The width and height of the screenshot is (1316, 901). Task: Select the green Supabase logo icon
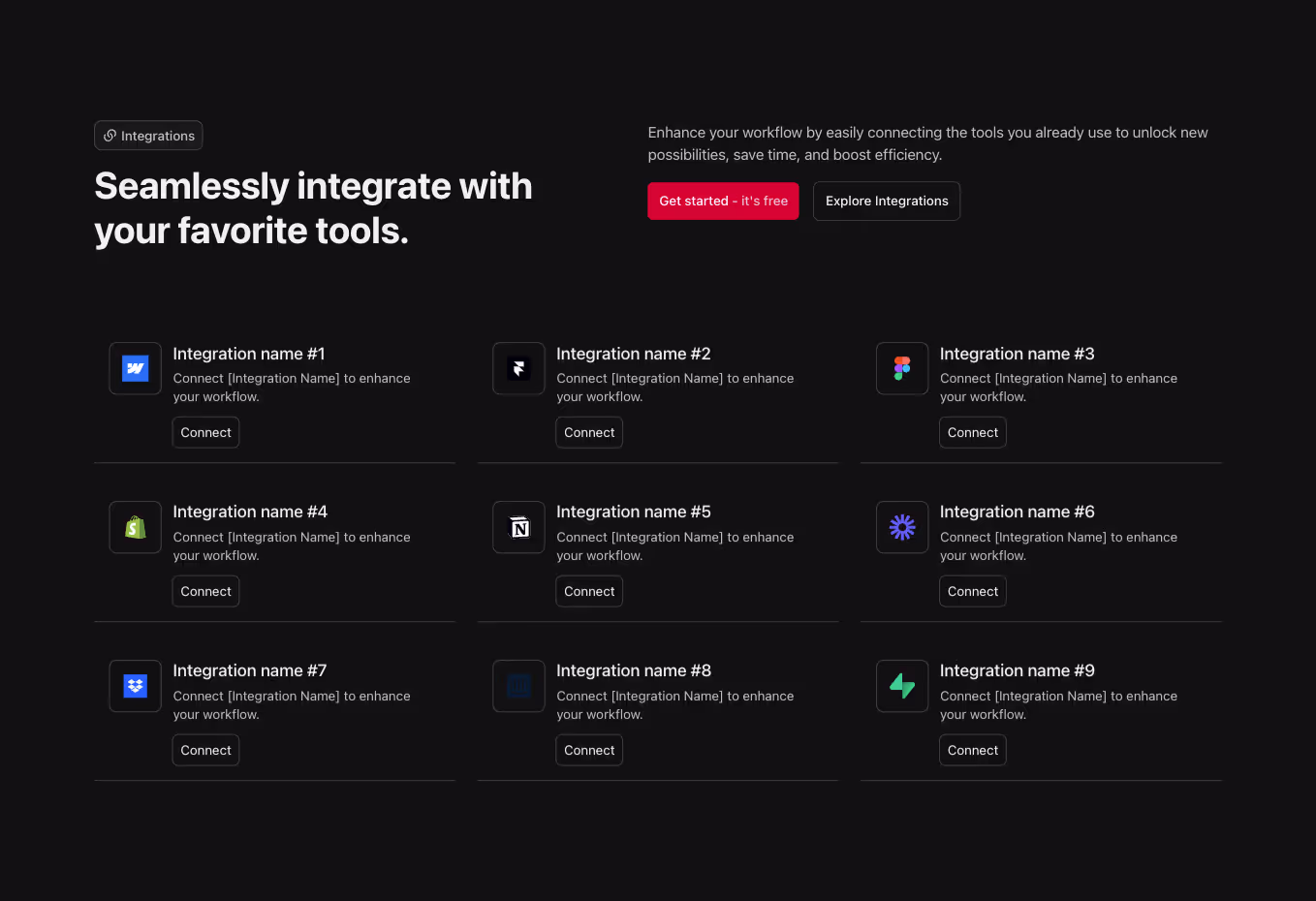(x=902, y=686)
